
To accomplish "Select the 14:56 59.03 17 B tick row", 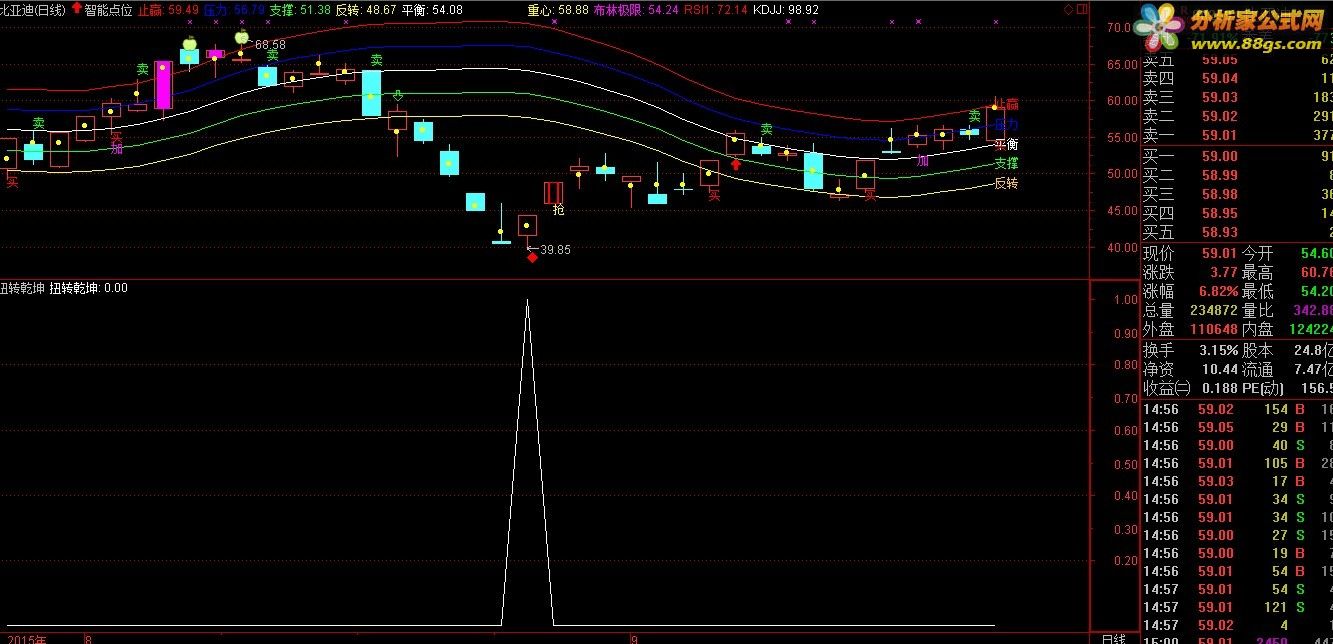I will (x=1237, y=481).
